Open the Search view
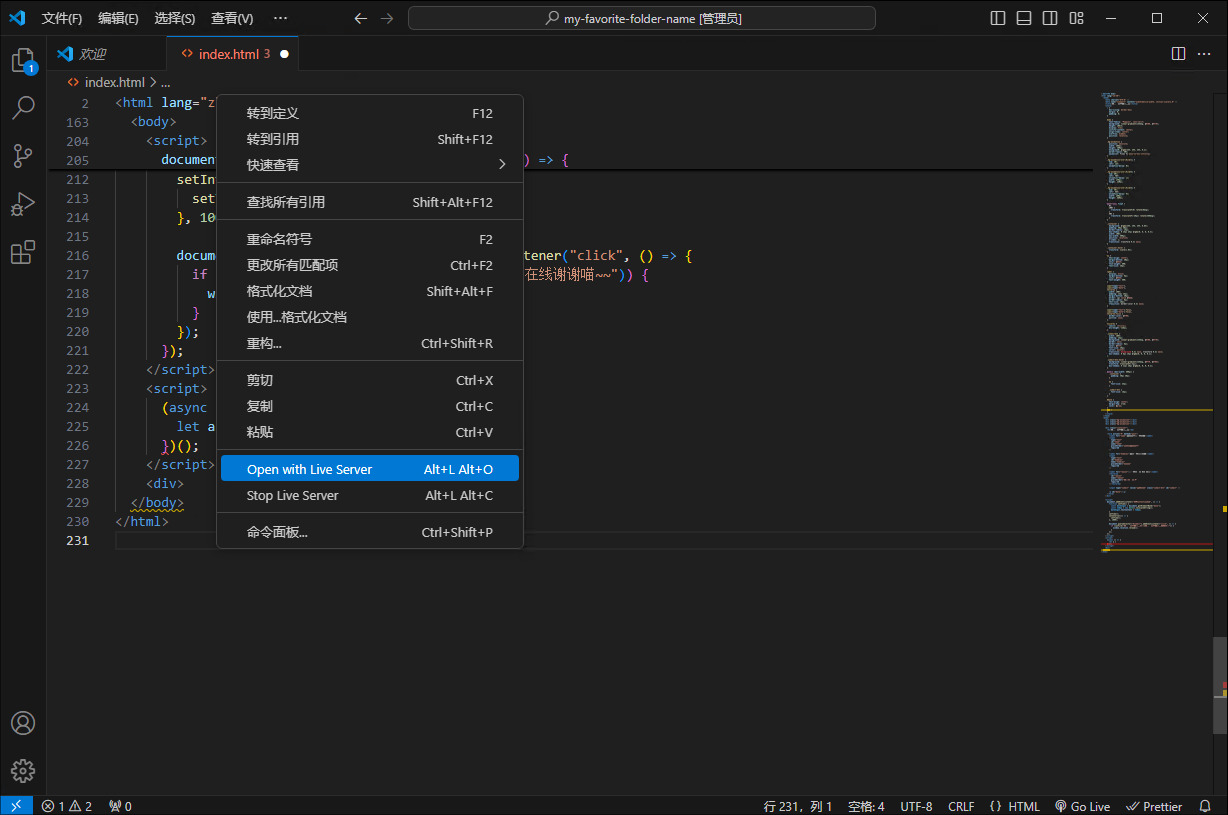1228x815 pixels. click(21, 107)
